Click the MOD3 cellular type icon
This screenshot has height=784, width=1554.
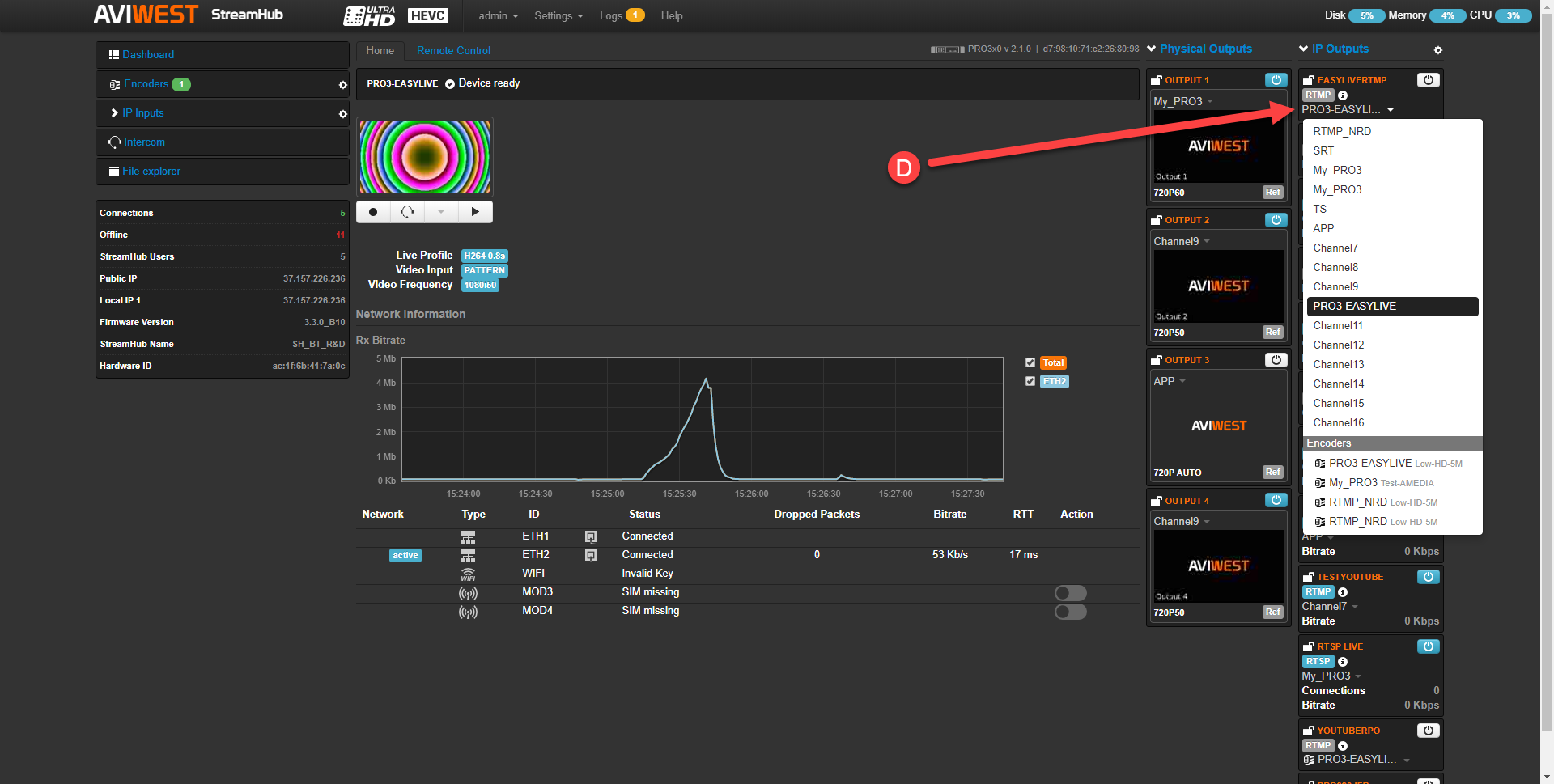[x=468, y=594]
